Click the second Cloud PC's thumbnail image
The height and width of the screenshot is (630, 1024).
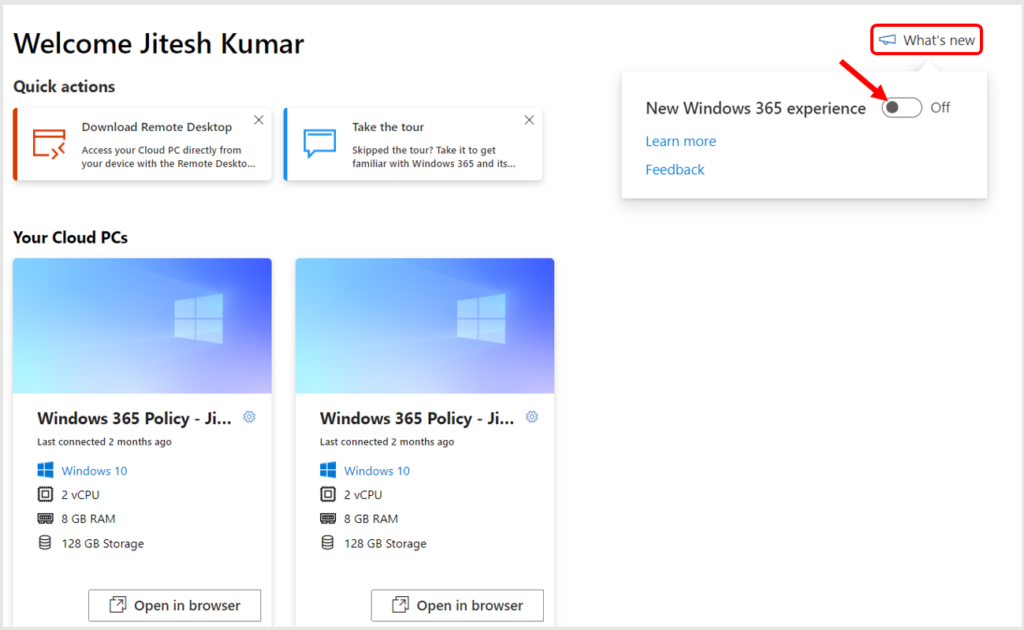[425, 326]
